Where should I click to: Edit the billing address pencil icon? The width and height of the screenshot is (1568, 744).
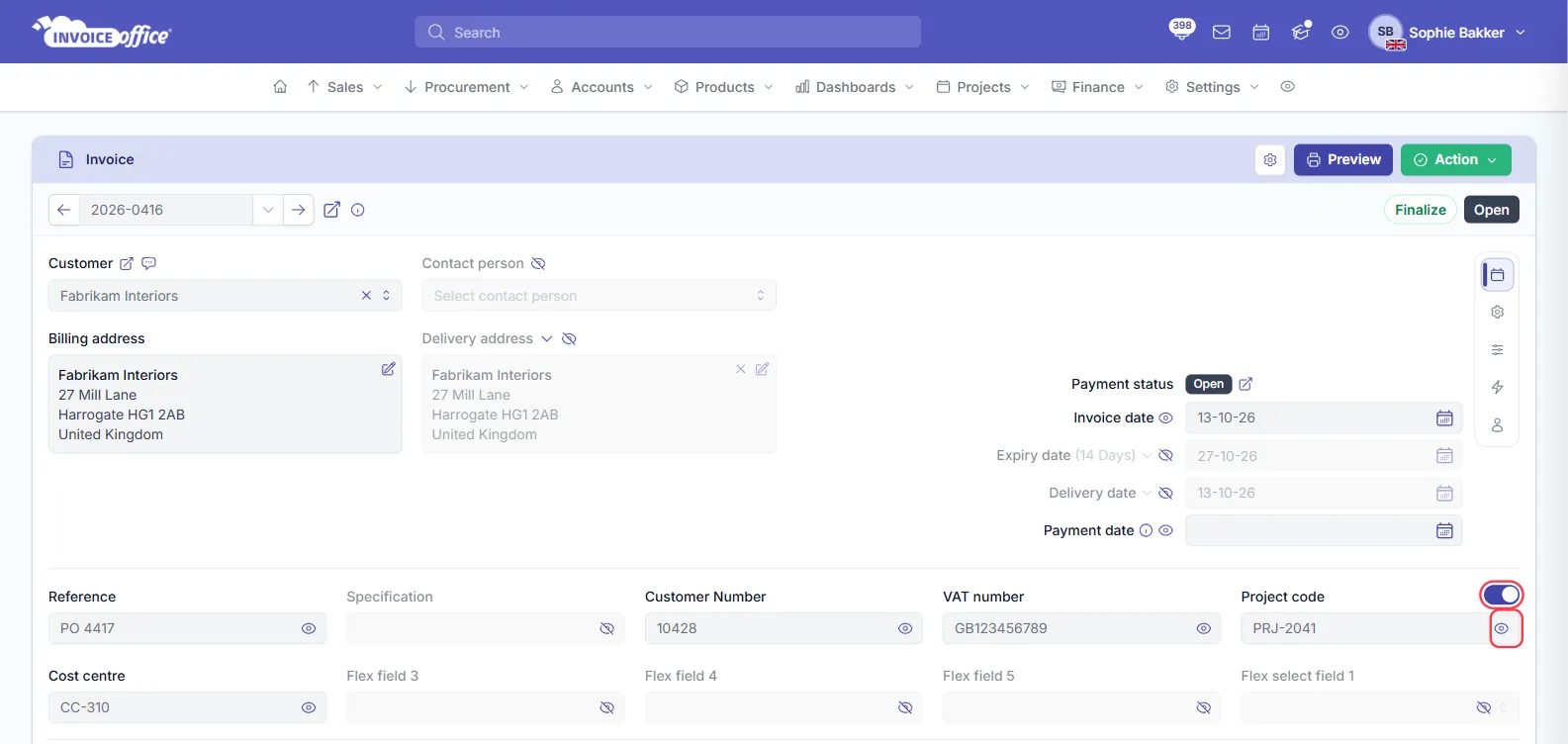pos(389,369)
